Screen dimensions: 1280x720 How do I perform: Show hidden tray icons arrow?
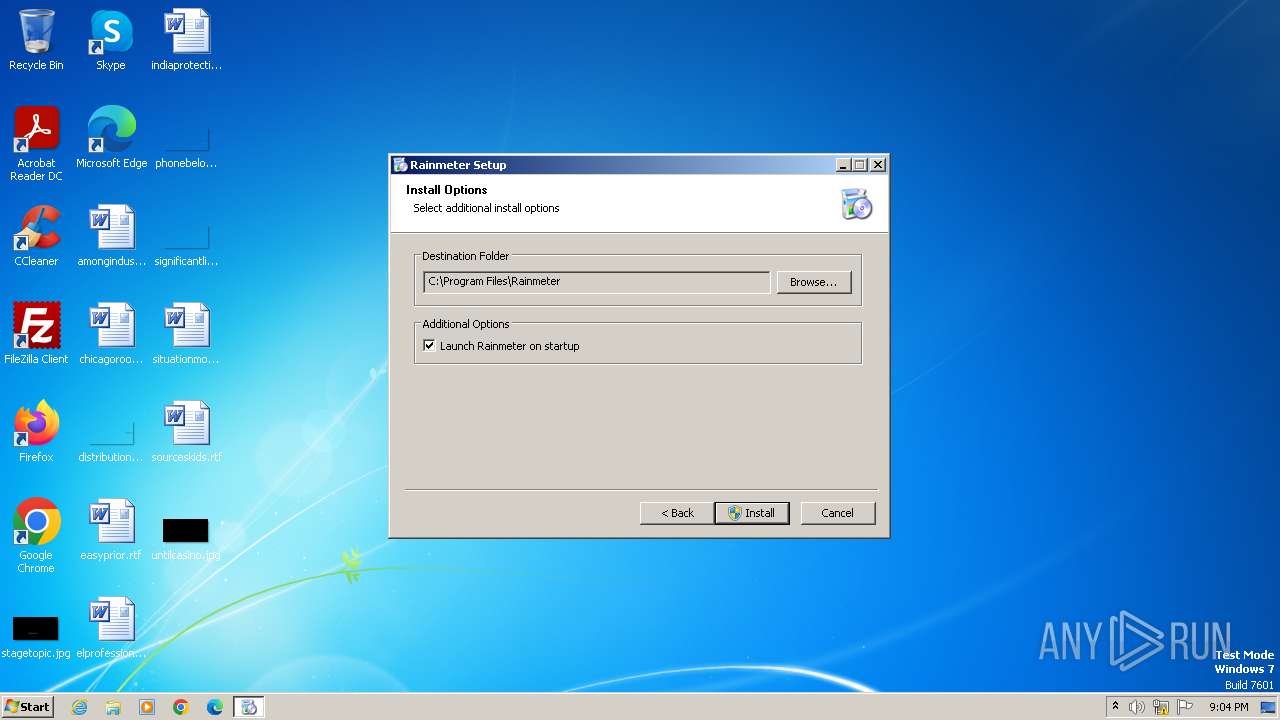pyautogui.click(x=1115, y=707)
